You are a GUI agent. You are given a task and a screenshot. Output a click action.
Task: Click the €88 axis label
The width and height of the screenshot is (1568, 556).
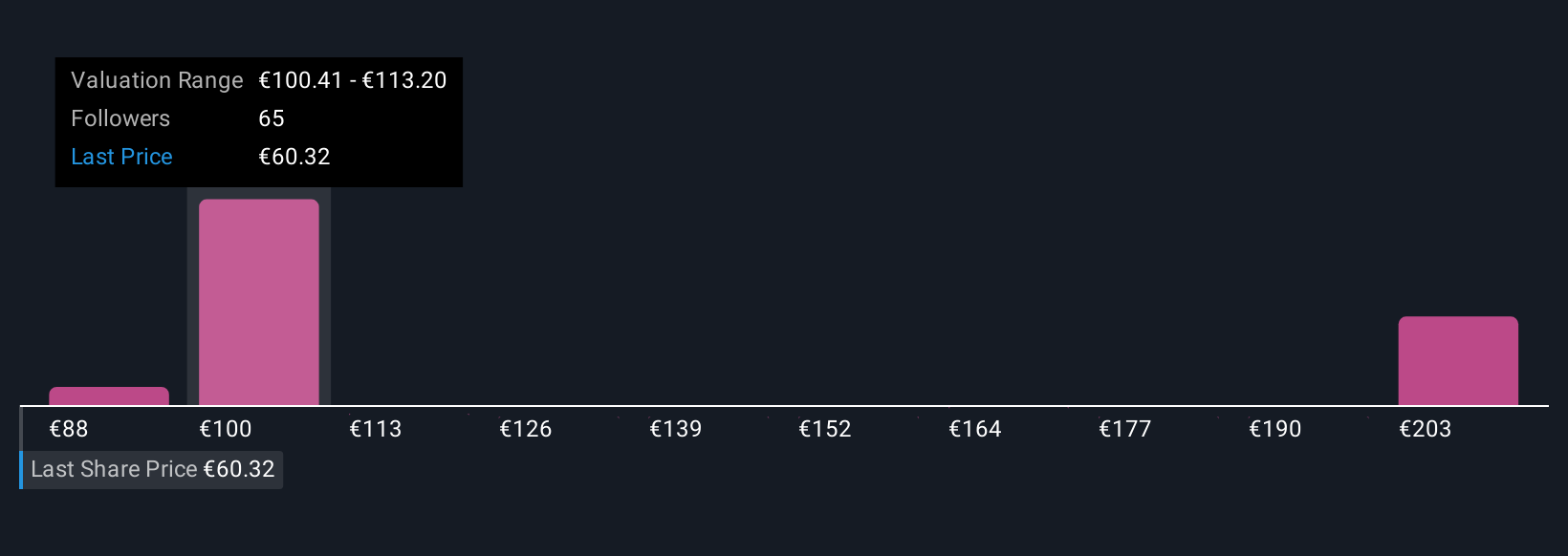(69, 429)
